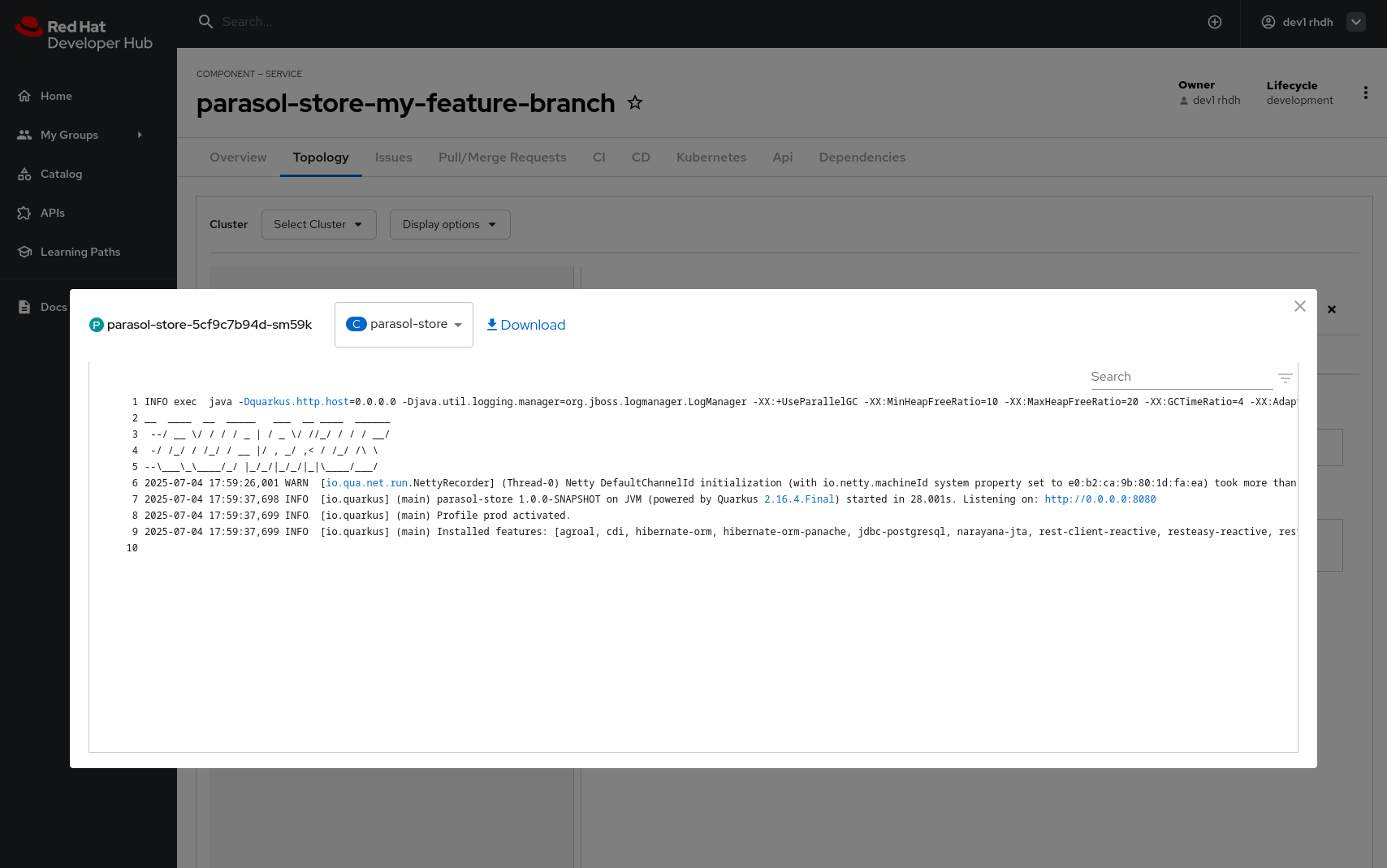Click the io.qua.net.run link in log

click(367, 483)
